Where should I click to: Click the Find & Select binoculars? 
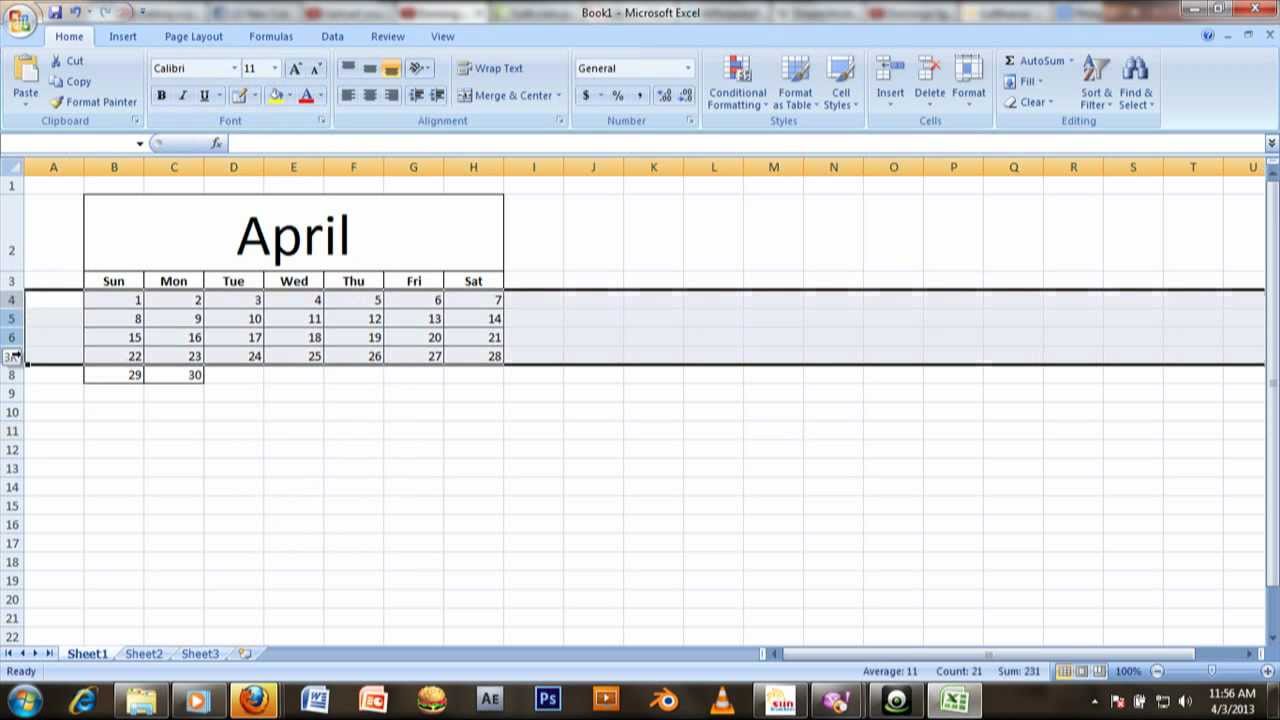[x=1135, y=84]
